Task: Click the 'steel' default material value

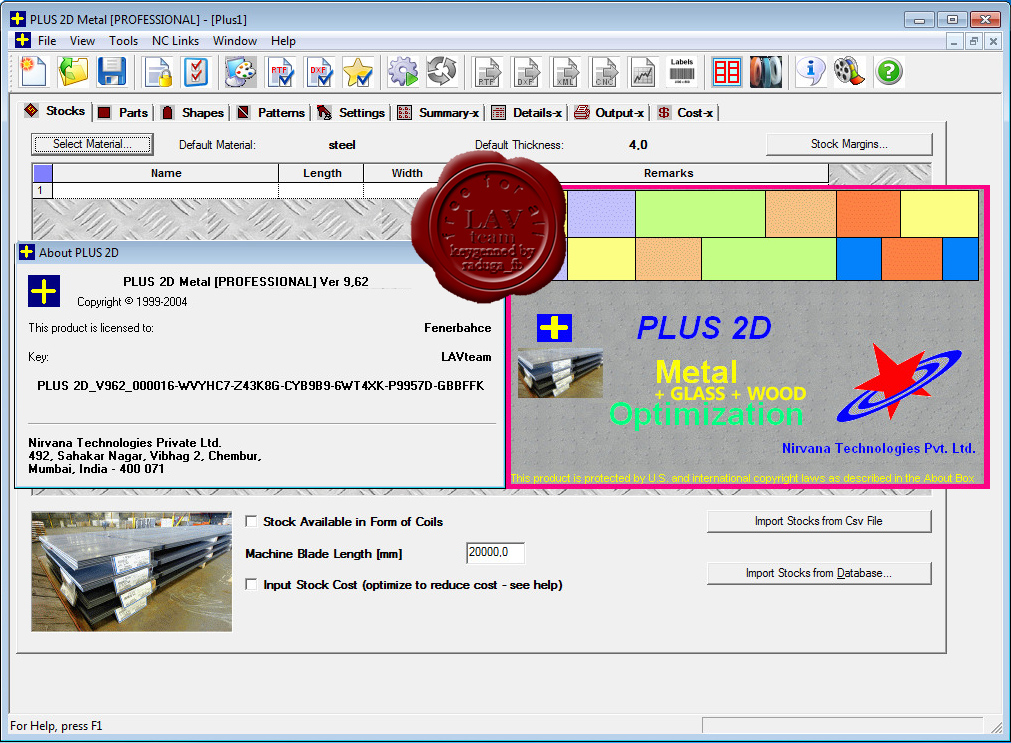Action: tap(342, 145)
